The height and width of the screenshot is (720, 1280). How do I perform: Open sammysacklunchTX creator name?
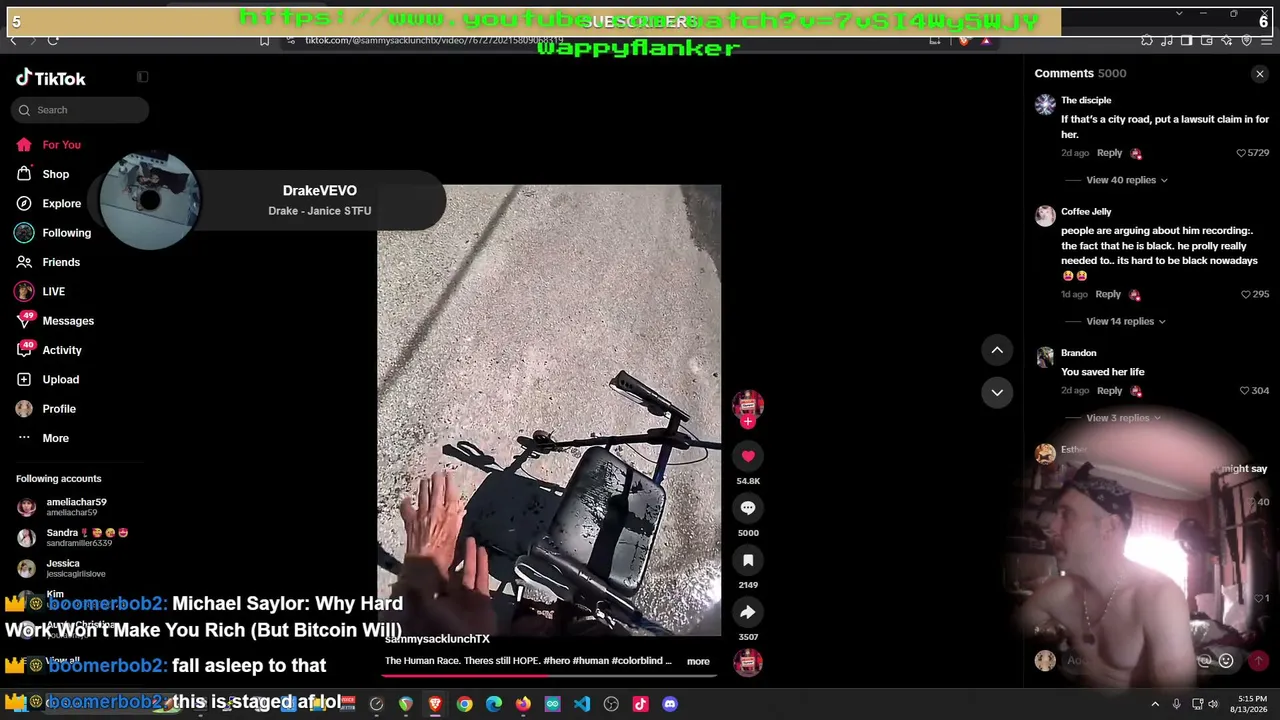coord(437,639)
